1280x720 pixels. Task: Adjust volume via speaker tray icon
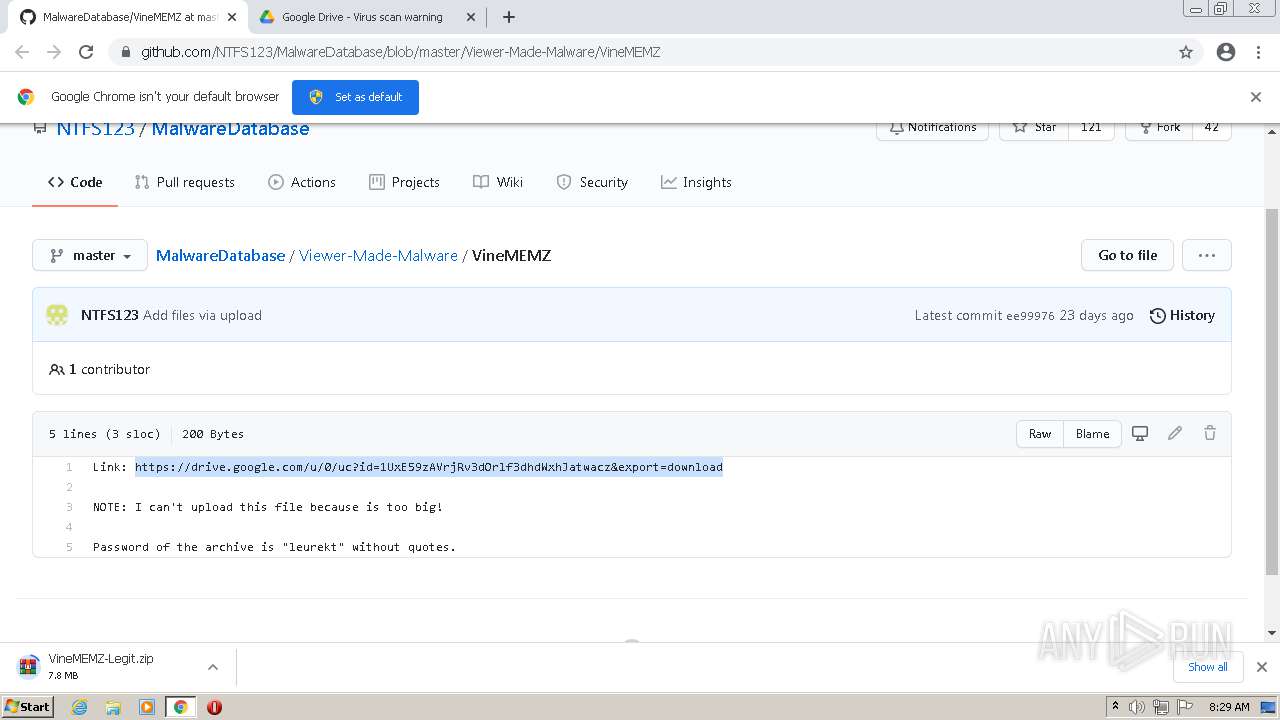click(x=1137, y=707)
